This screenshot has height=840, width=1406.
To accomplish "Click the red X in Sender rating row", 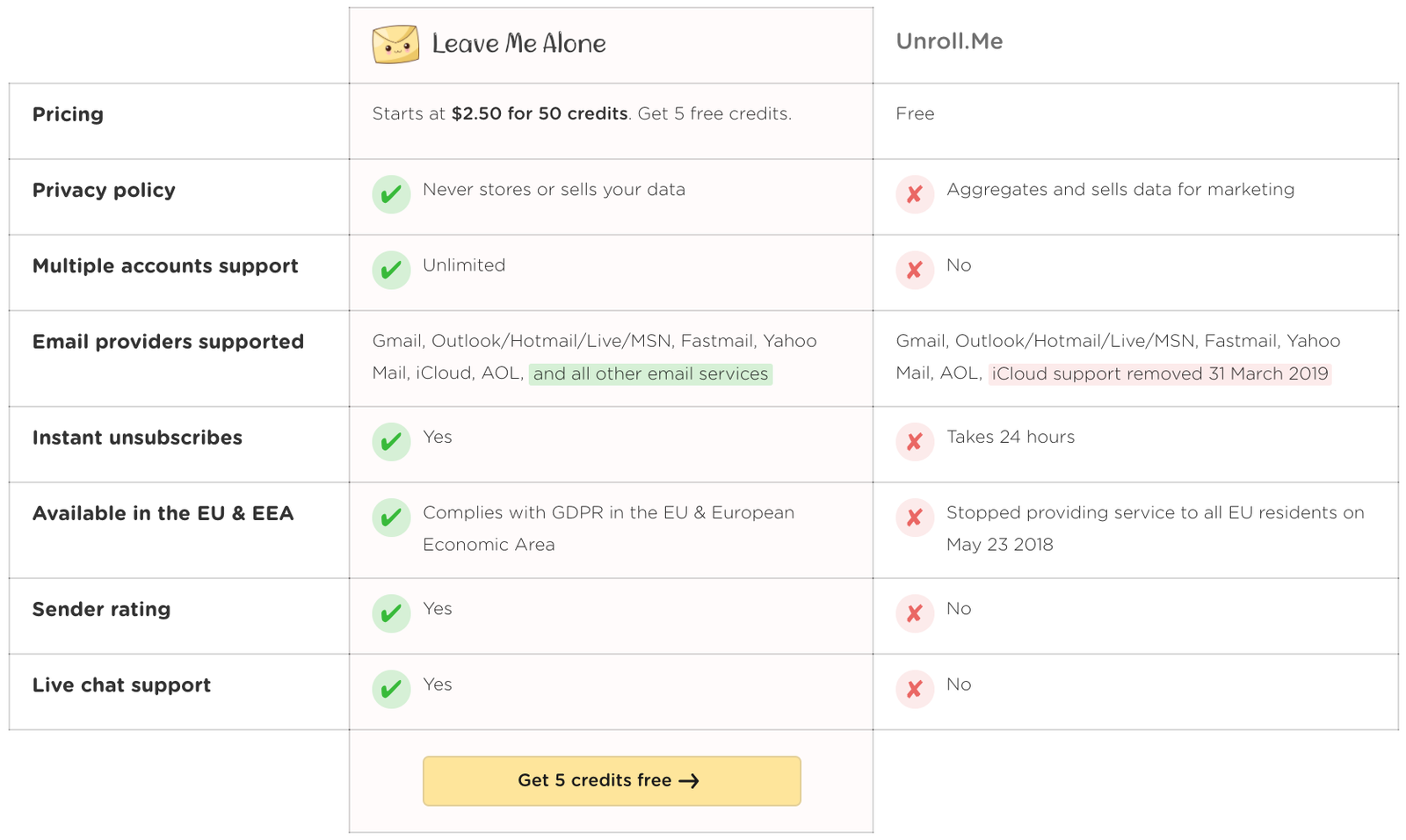I will click(915, 612).
